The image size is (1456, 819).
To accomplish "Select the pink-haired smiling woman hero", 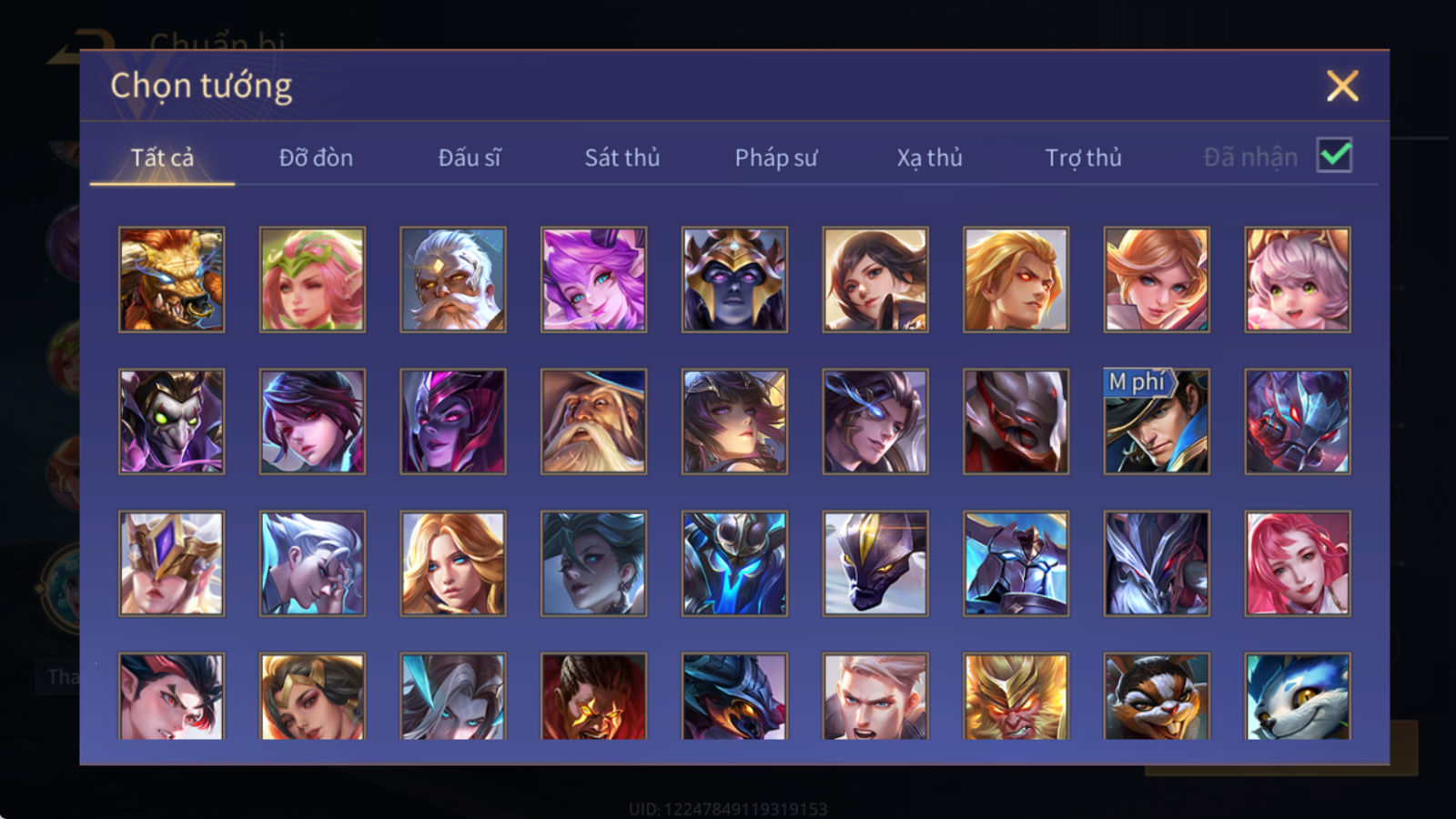I will pyautogui.click(x=1298, y=563).
